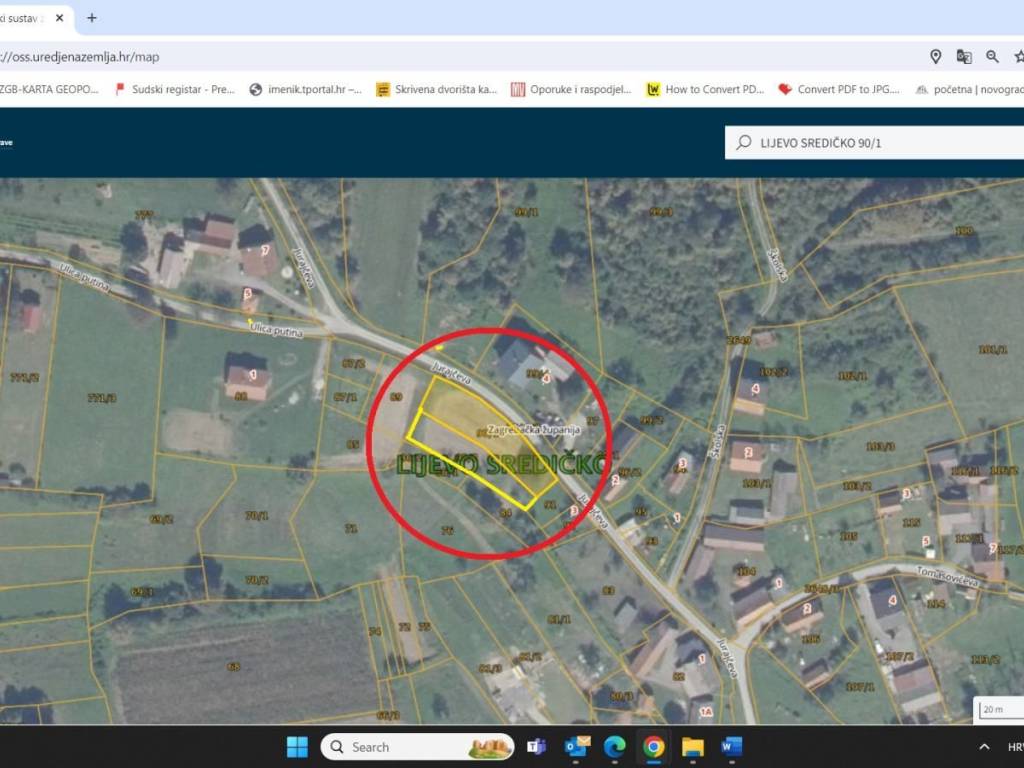Click the parcel search field LIJEVO SREDIČKO 90/1
The width and height of the screenshot is (1024, 768).
[x=880, y=143]
